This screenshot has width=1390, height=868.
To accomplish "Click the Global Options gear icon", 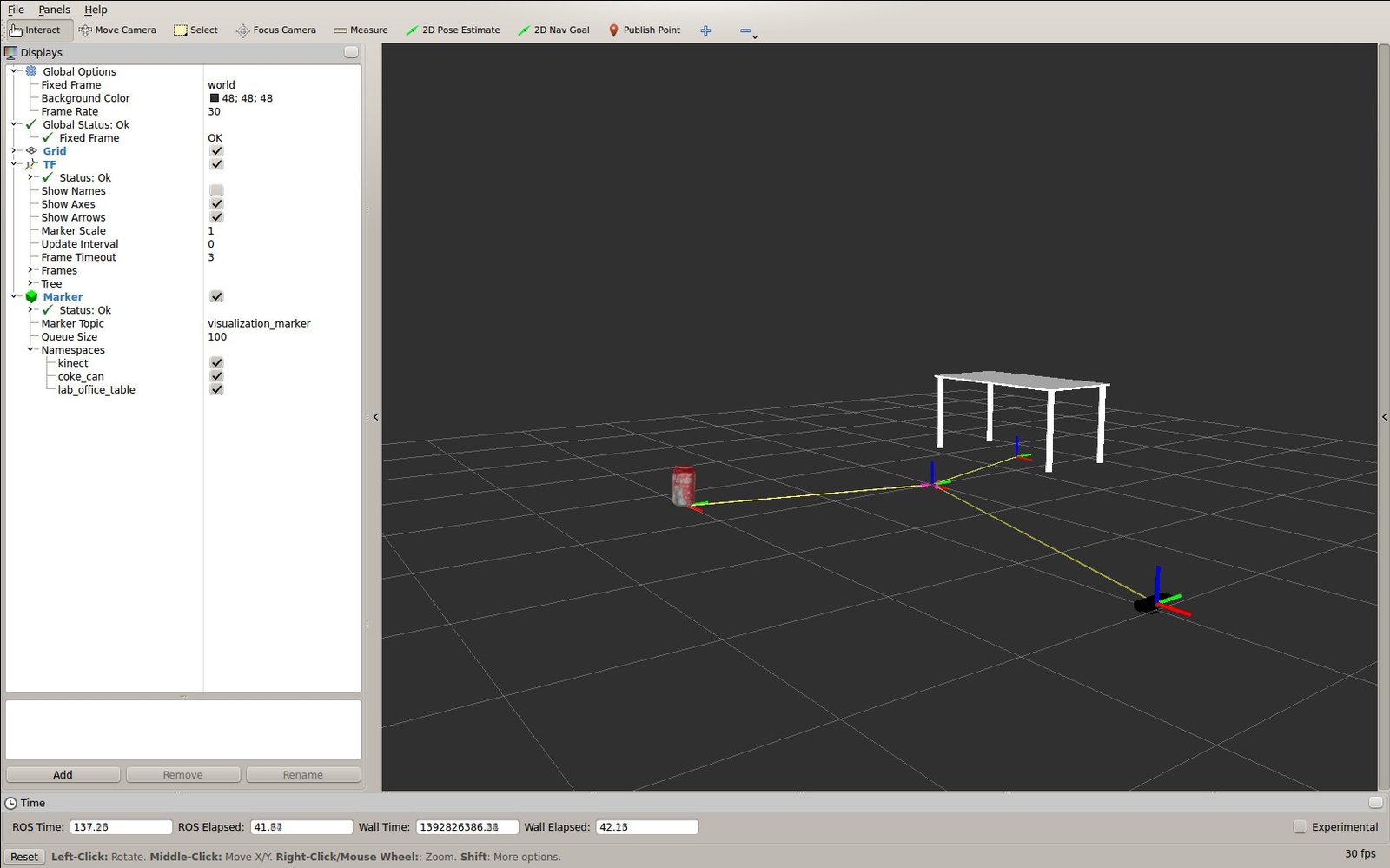I will 31,71.
